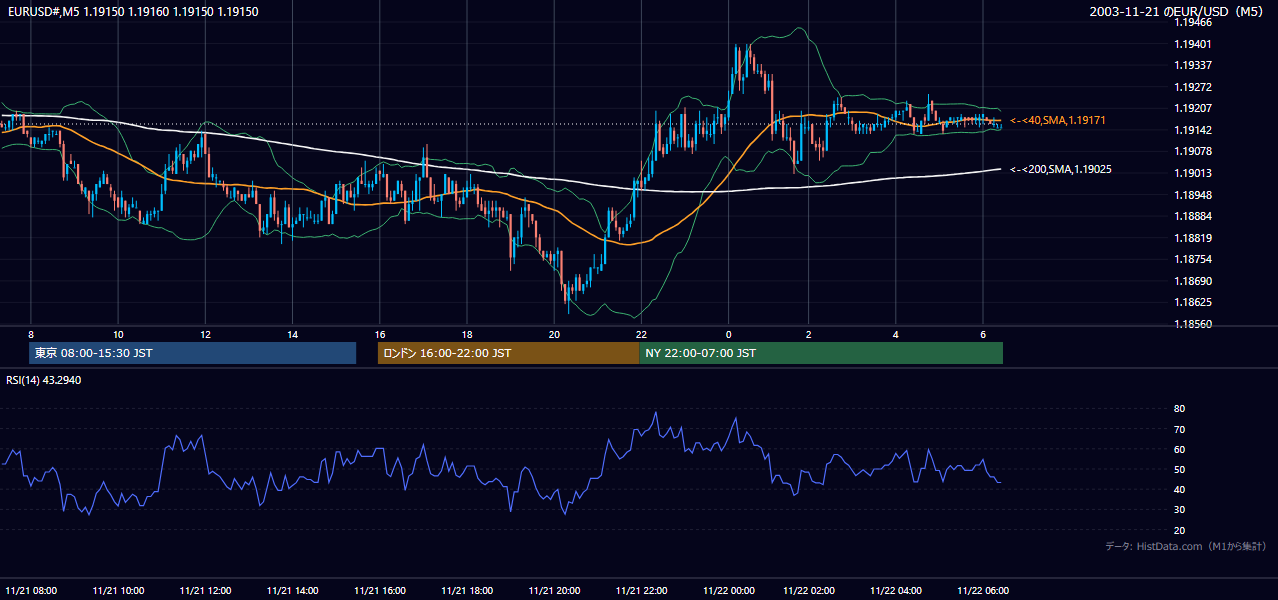Click price axis value 1.19272
Viewport: 1278px width, 600px height.
pyautogui.click(x=1193, y=87)
